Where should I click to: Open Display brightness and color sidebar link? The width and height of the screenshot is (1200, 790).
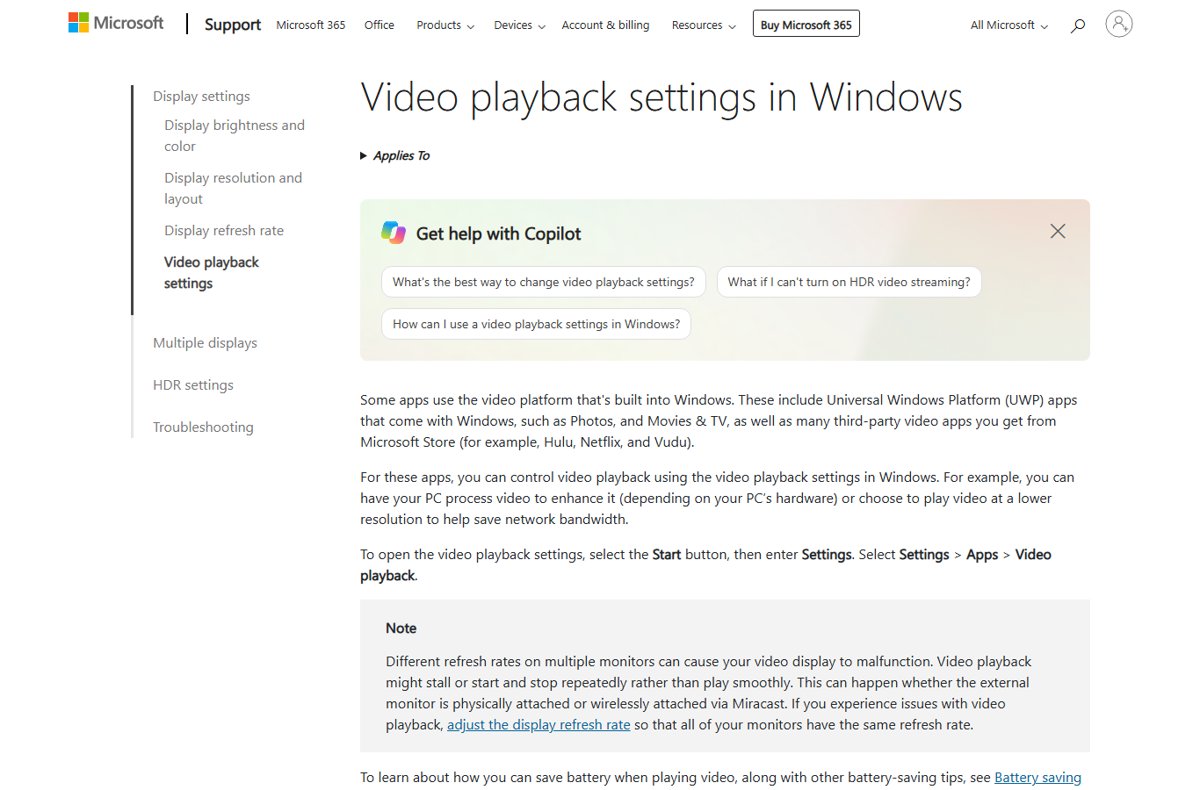click(x=234, y=135)
